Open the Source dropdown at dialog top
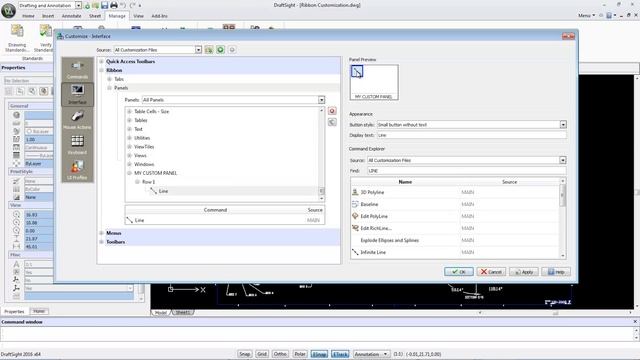 tap(198, 50)
